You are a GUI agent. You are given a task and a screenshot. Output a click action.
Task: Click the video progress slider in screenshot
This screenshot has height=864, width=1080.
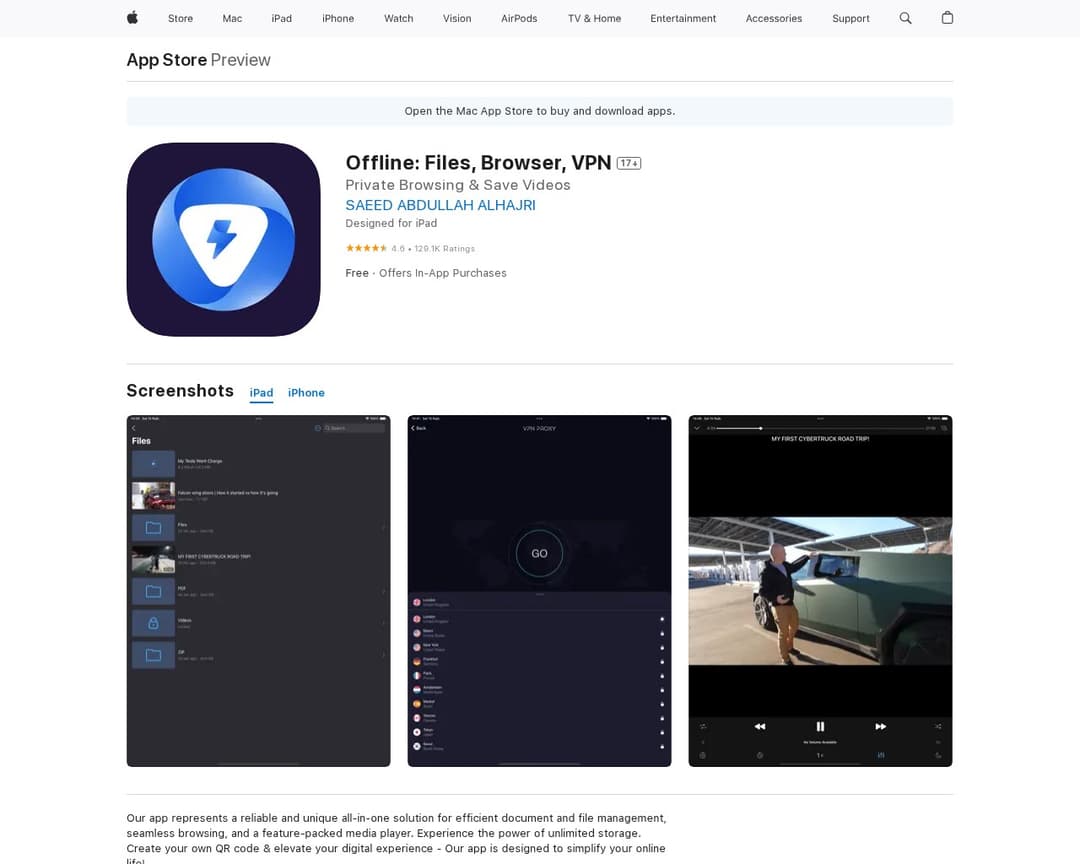(x=820, y=429)
